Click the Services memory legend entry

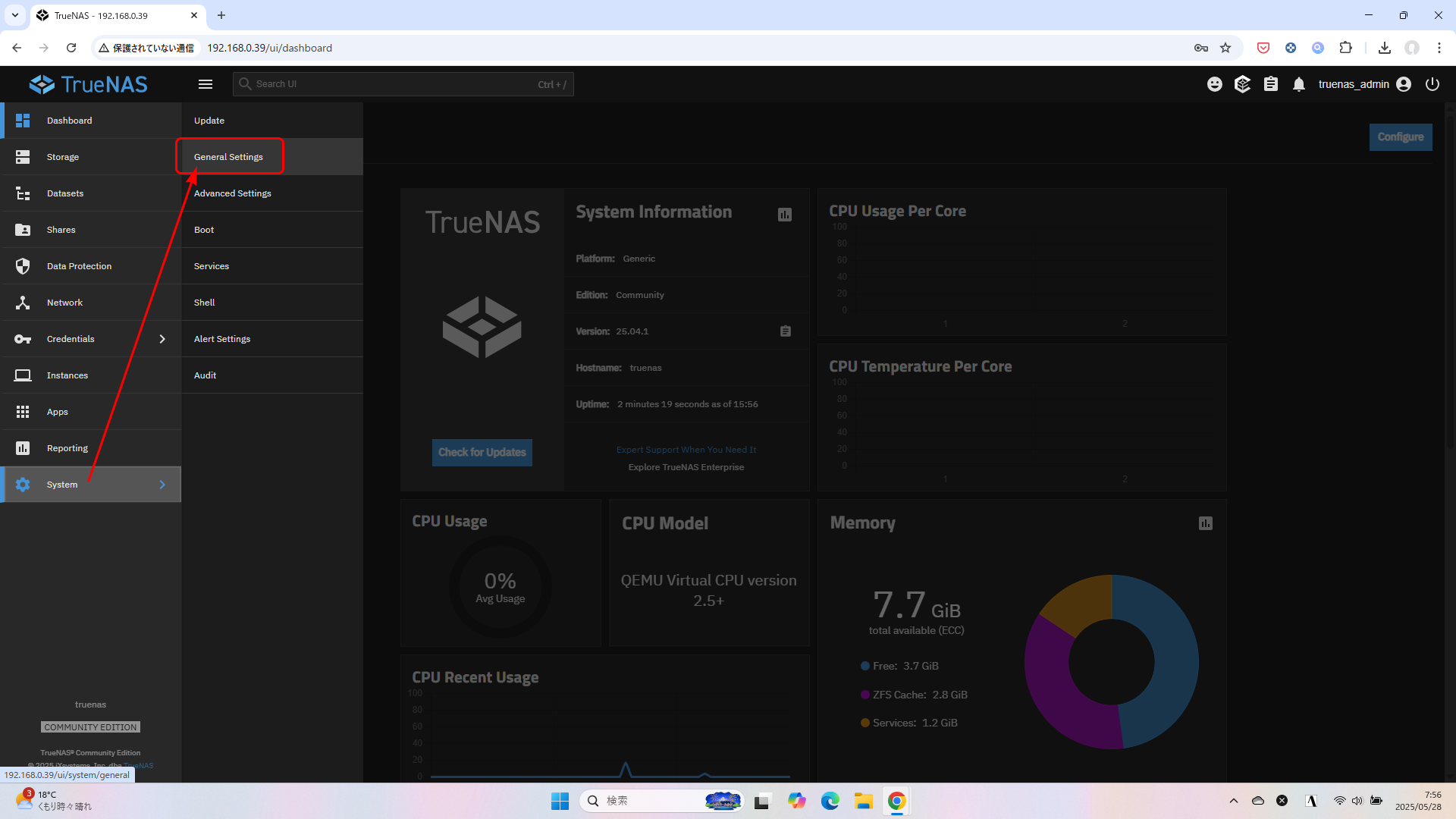[x=909, y=723]
